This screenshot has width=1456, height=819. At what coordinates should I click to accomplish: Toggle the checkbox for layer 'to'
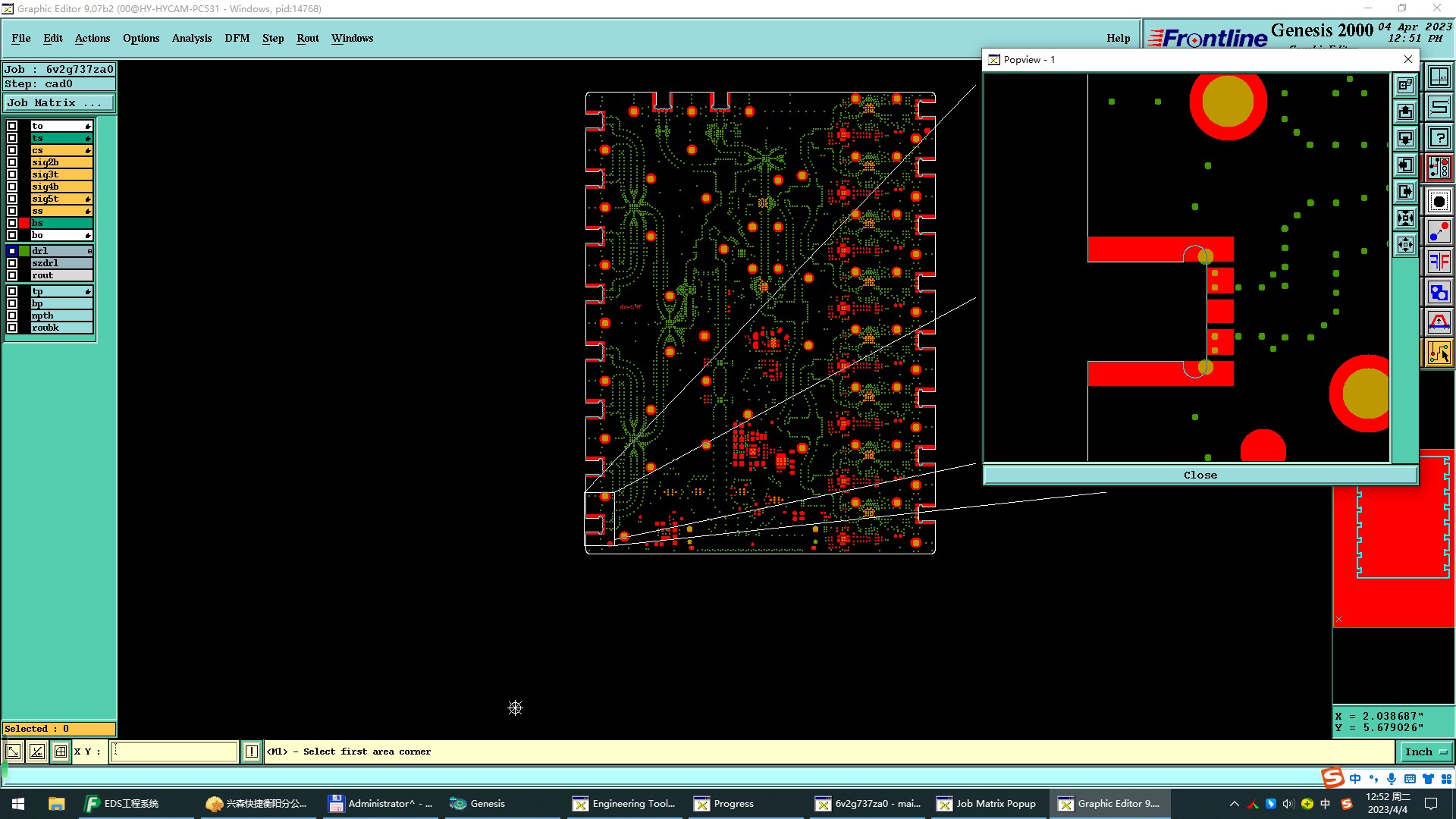pyautogui.click(x=12, y=126)
